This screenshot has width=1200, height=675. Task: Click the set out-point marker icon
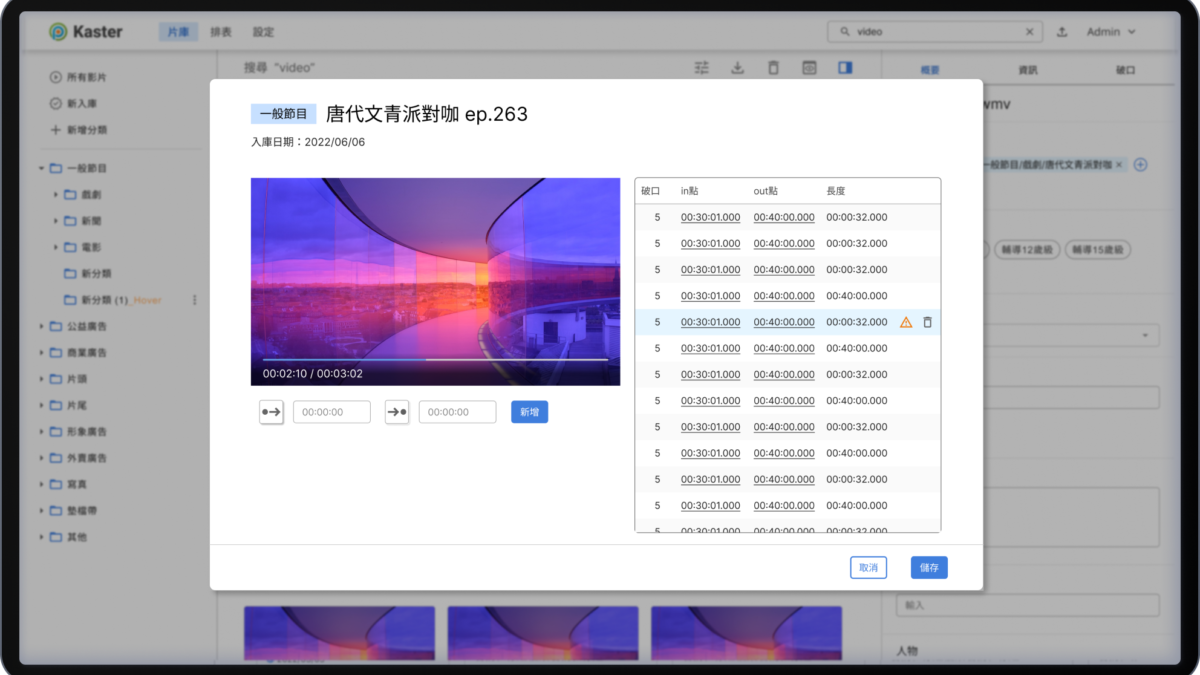pos(397,412)
